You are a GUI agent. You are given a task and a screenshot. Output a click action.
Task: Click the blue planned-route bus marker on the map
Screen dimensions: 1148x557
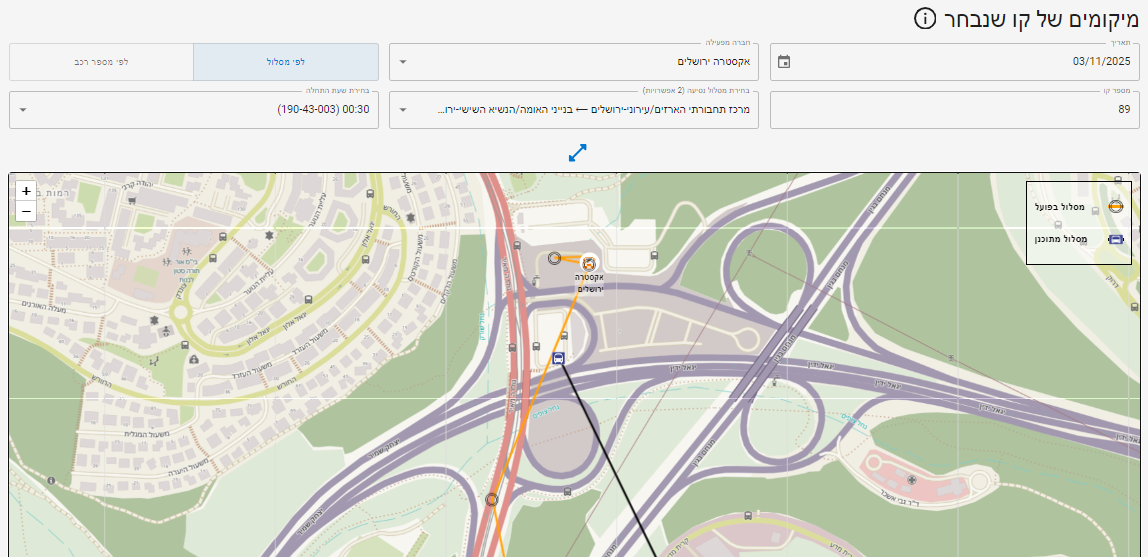coord(559,358)
